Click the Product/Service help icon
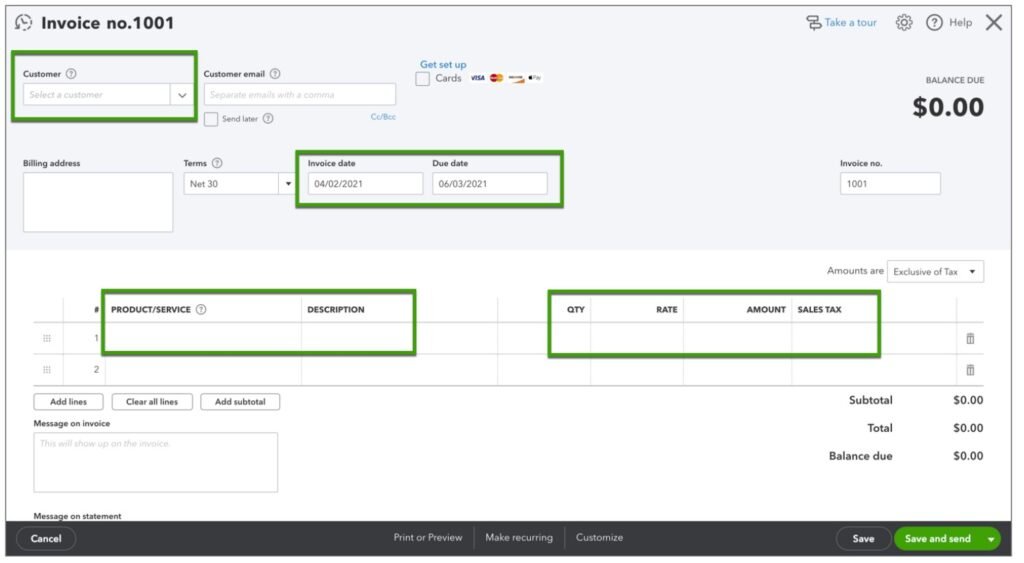Viewport: 1024px width, 563px height. 201,310
